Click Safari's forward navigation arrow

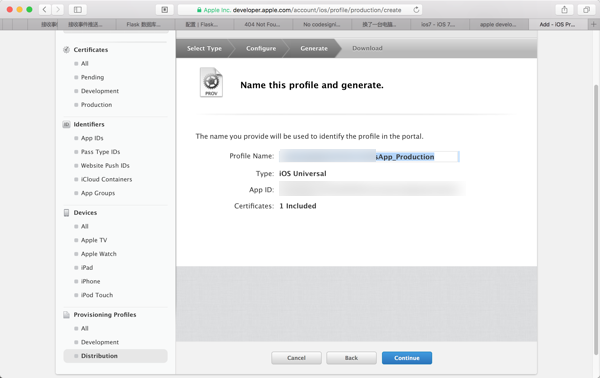57,10
